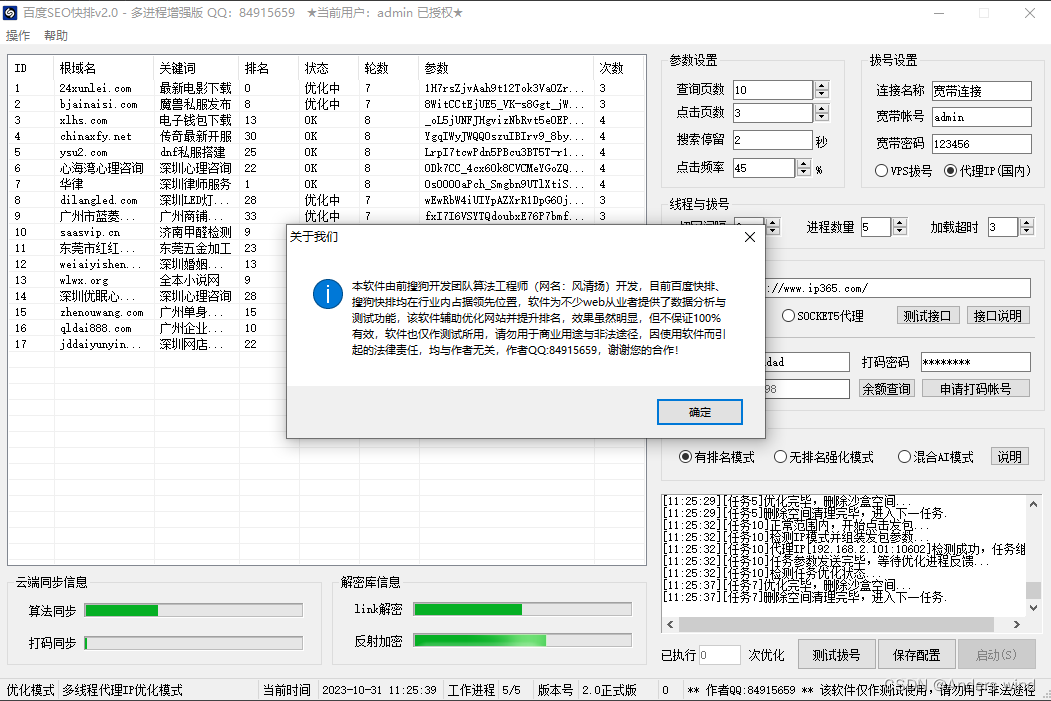
Task: Click the 搜索停留 input field
Action: click(772, 140)
